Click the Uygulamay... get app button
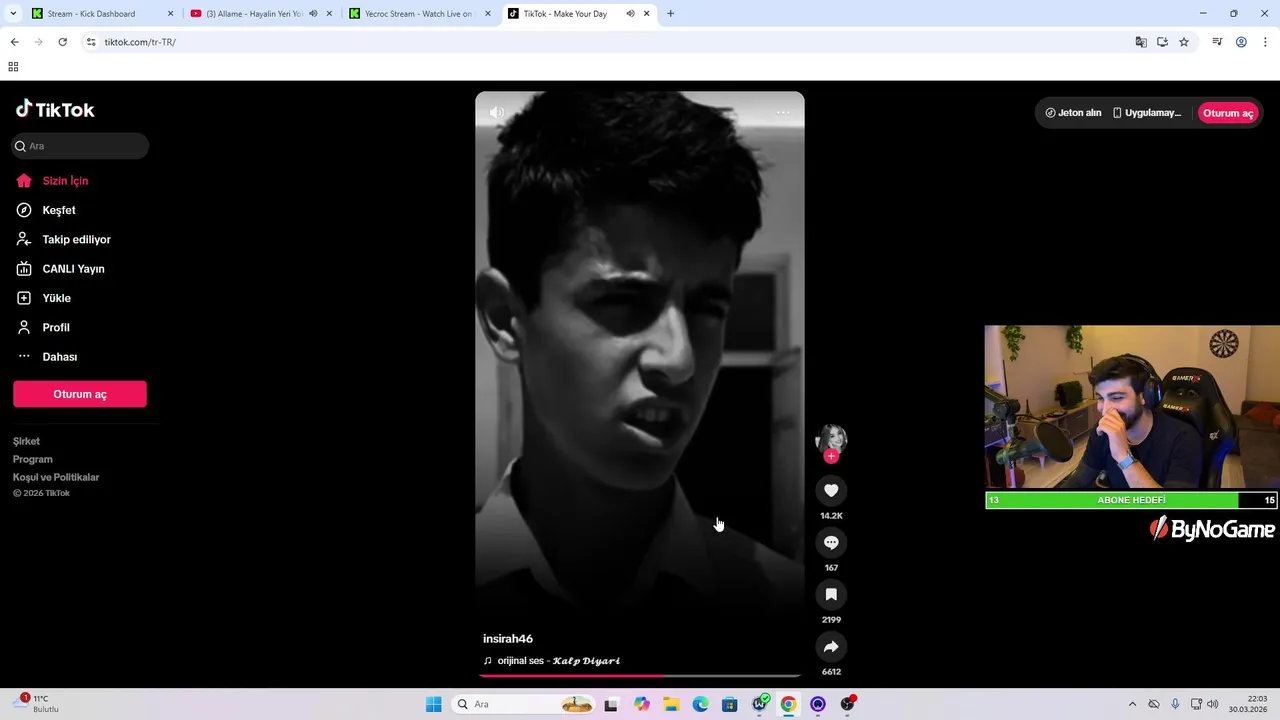1280x720 pixels. coord(1147,113)
